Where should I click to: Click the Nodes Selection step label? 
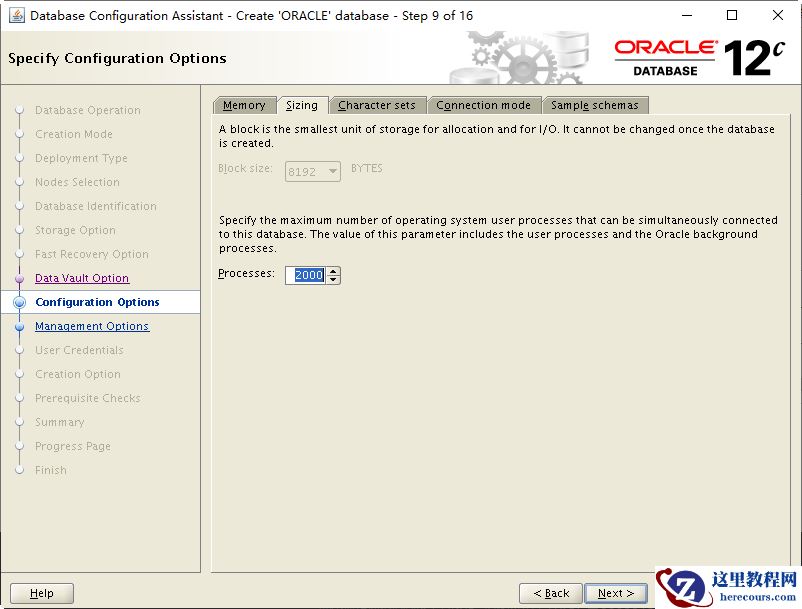[x=77, y=183]
